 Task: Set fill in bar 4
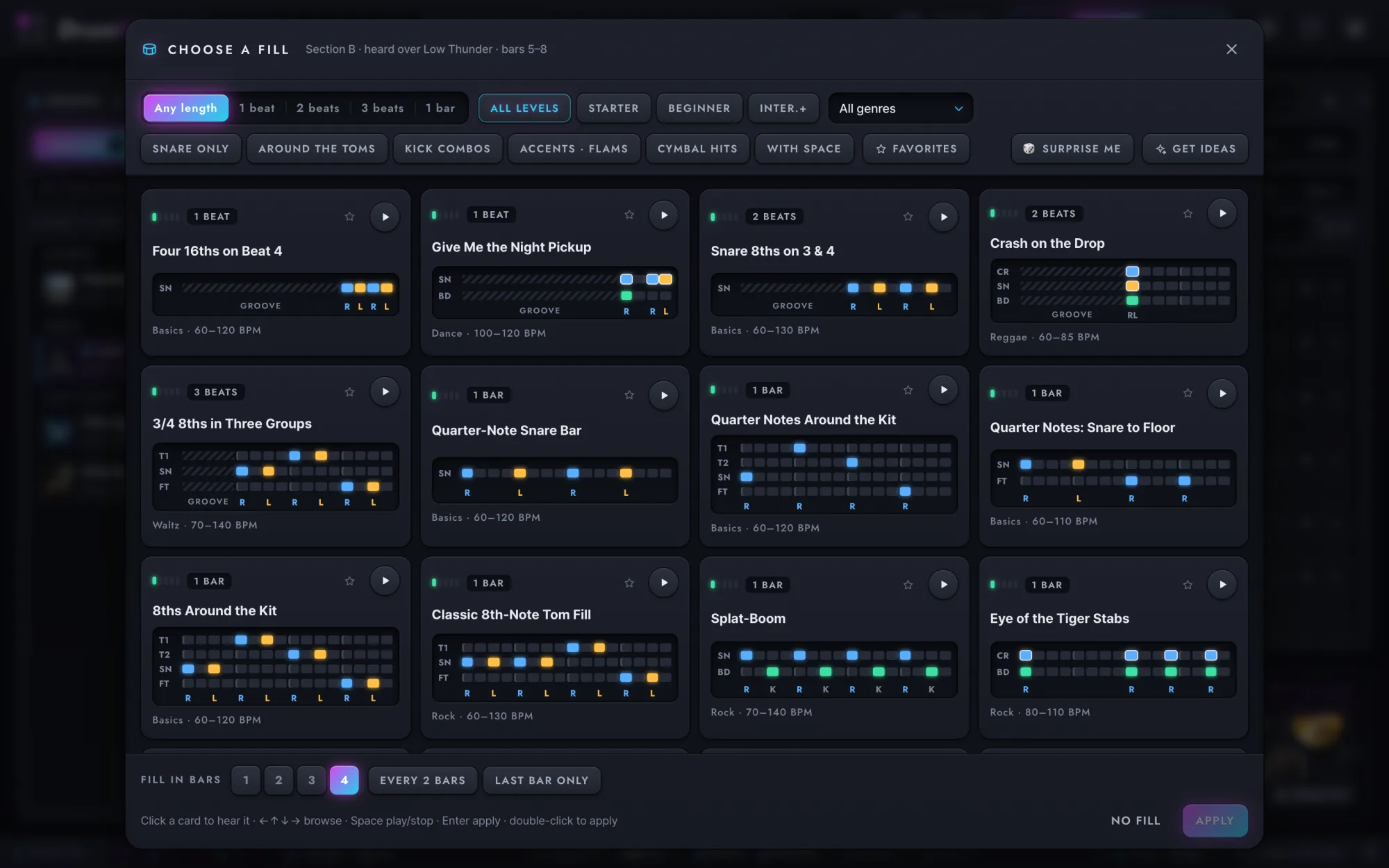(x=344, y=780)
